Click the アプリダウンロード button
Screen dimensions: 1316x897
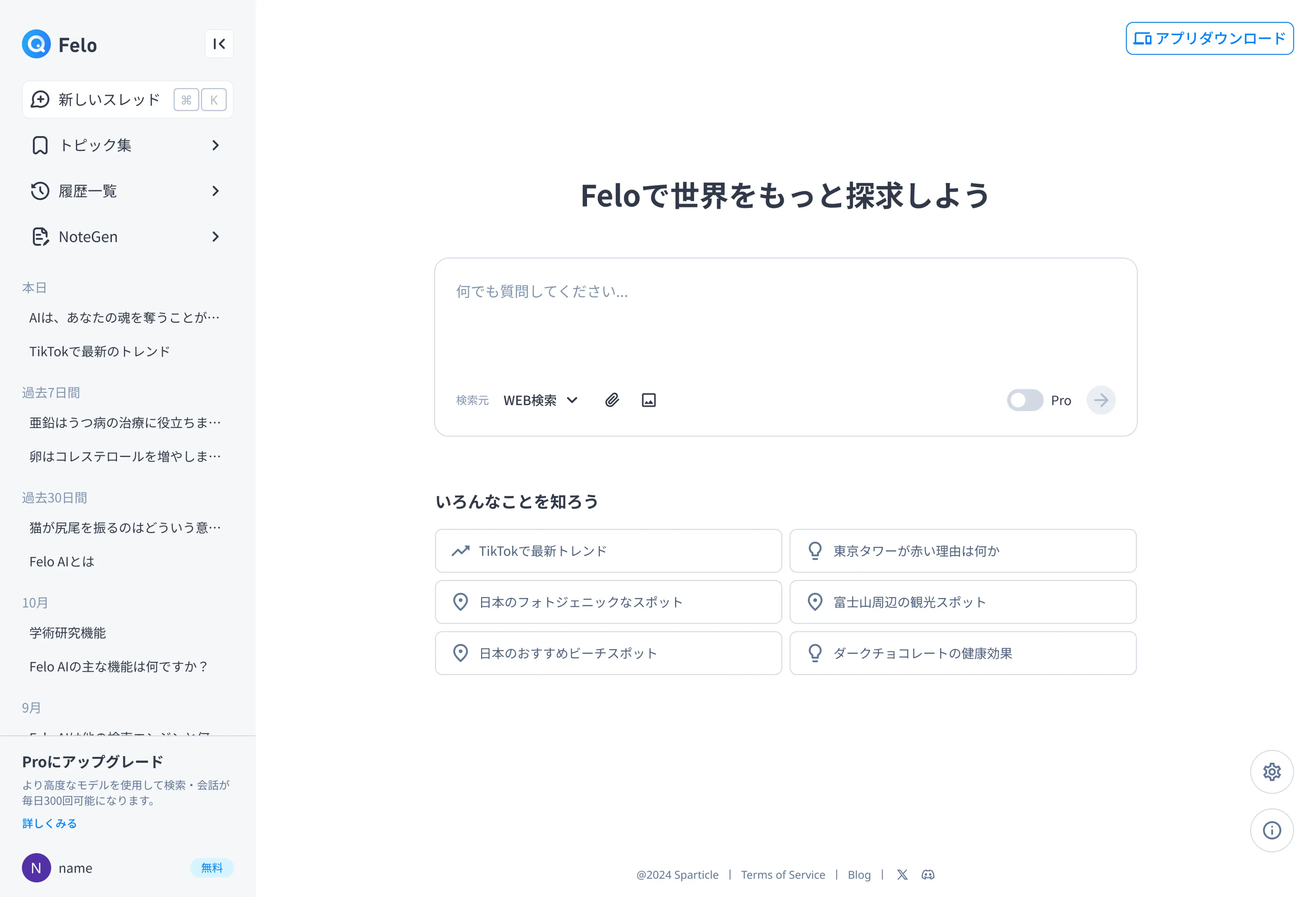[x=1209, y=39]
